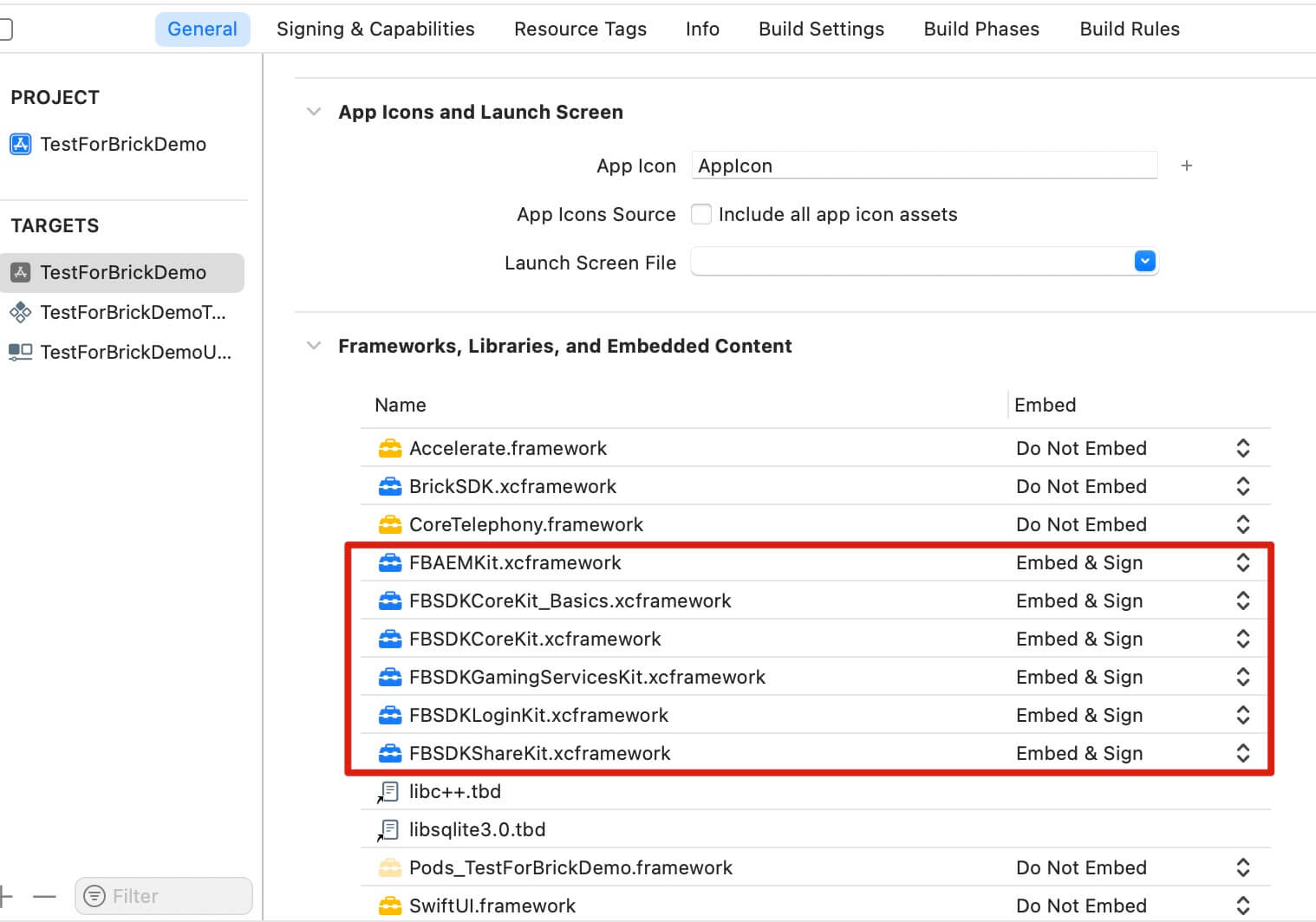Image resolution: width=1316 pixels, height=922 pixels.
Task: Select the FBSDKGamingServicesKit.xcframework row name
Action: pos(587,677)
